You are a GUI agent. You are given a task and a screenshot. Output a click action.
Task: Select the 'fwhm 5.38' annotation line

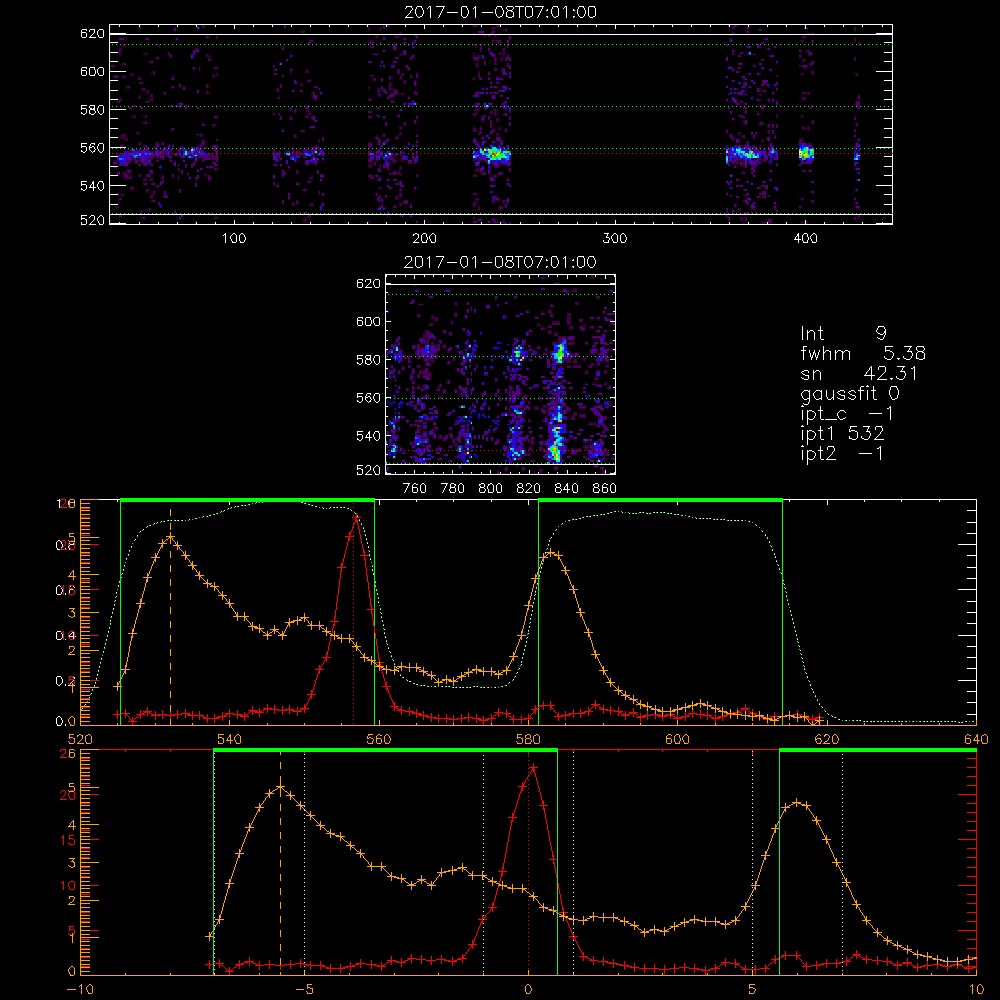click(x=863, y=353)
